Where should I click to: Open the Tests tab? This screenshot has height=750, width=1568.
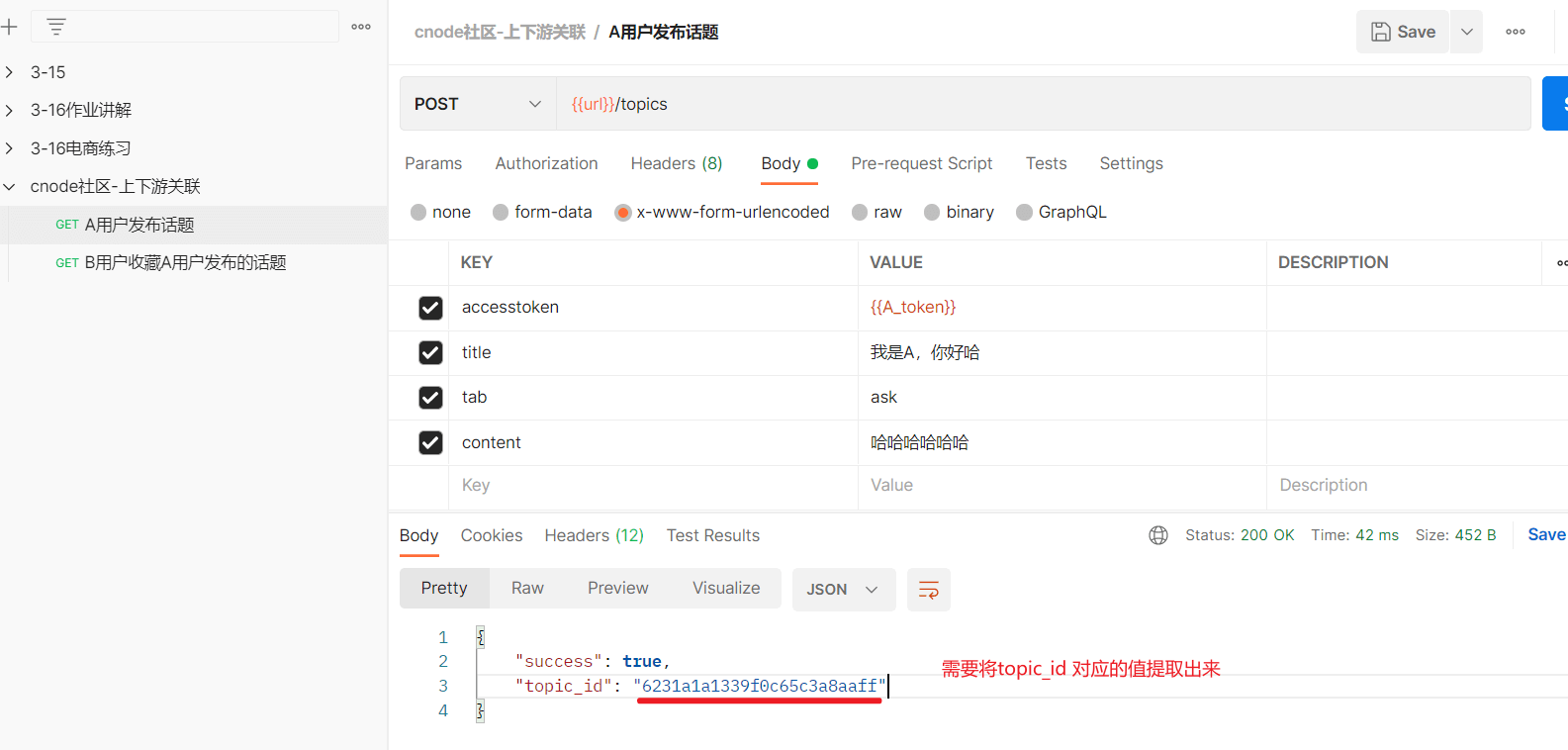click(x=1046, y=163)
